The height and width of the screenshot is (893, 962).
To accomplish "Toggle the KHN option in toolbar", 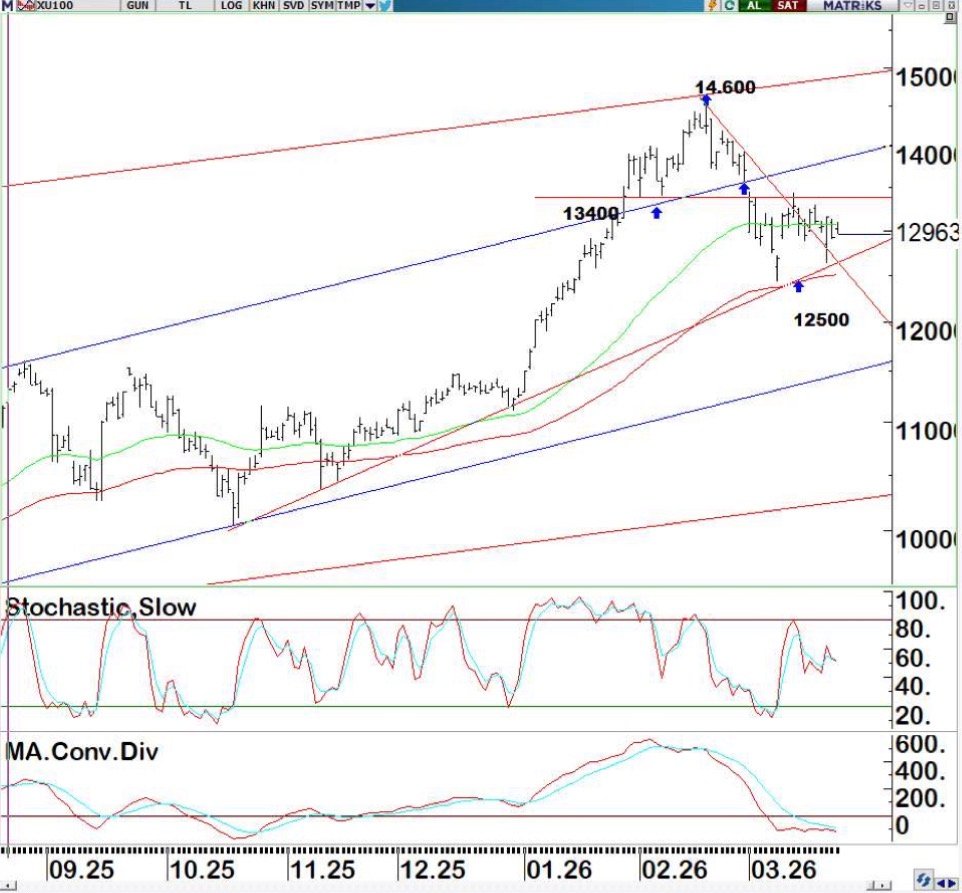I will (263, 6).
